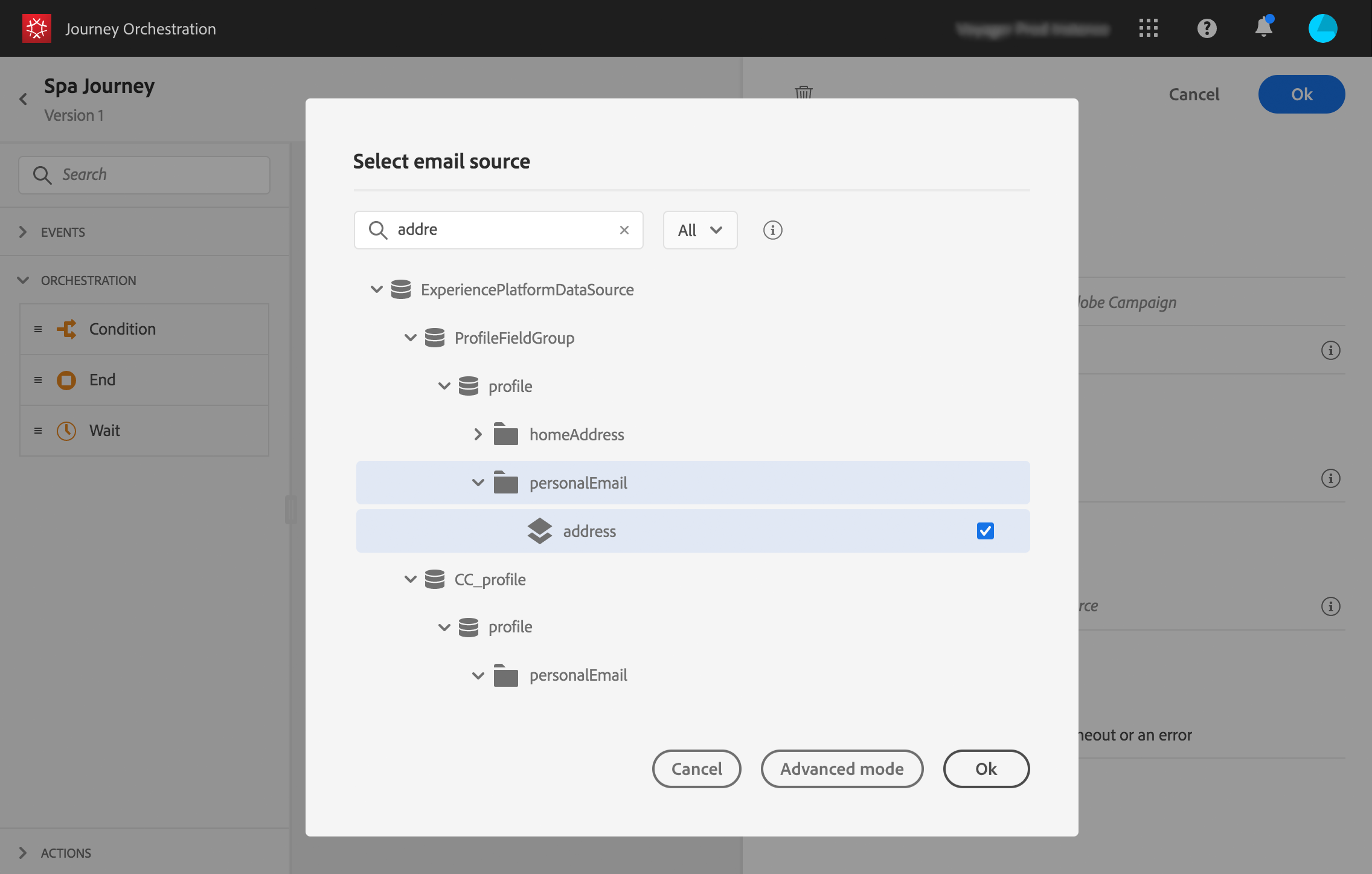Click the Advanced mode button

point(842,769)
